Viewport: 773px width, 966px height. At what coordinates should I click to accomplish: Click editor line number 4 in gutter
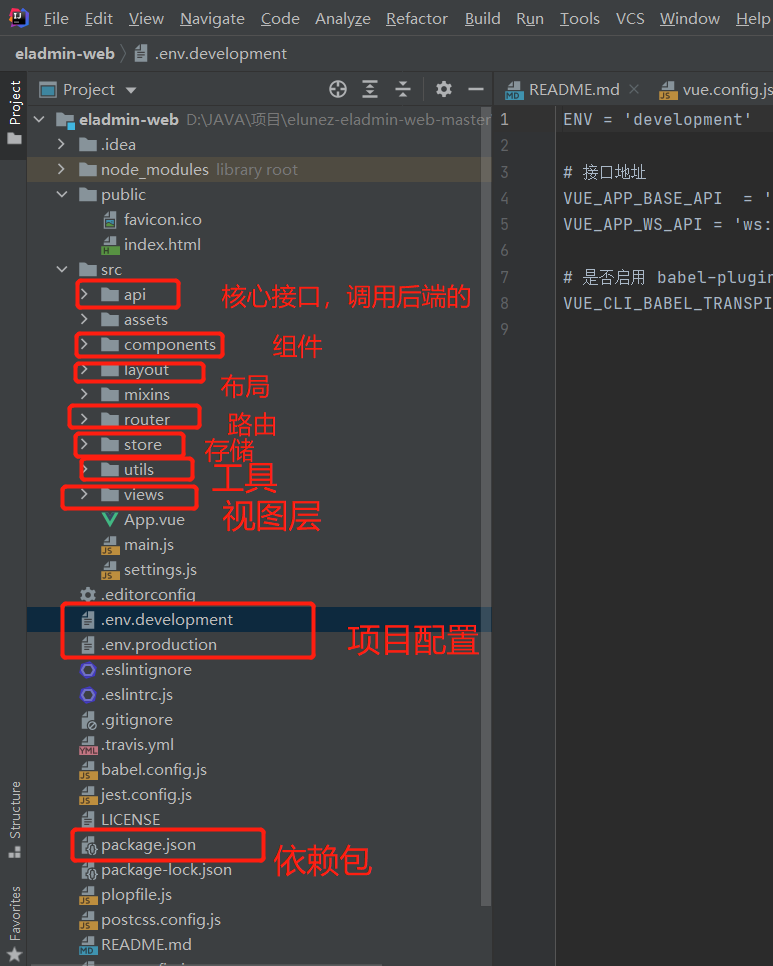(x=504, y=198)
